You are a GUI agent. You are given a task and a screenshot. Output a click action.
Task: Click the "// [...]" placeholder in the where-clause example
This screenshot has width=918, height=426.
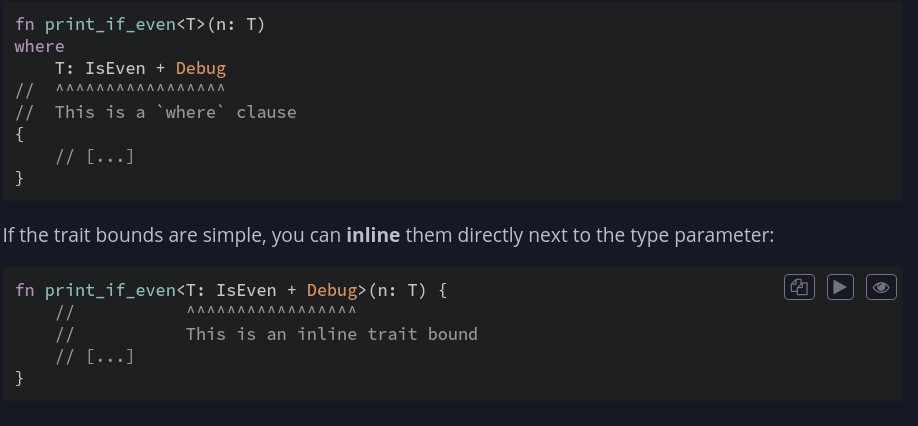(x=95, y=156)
